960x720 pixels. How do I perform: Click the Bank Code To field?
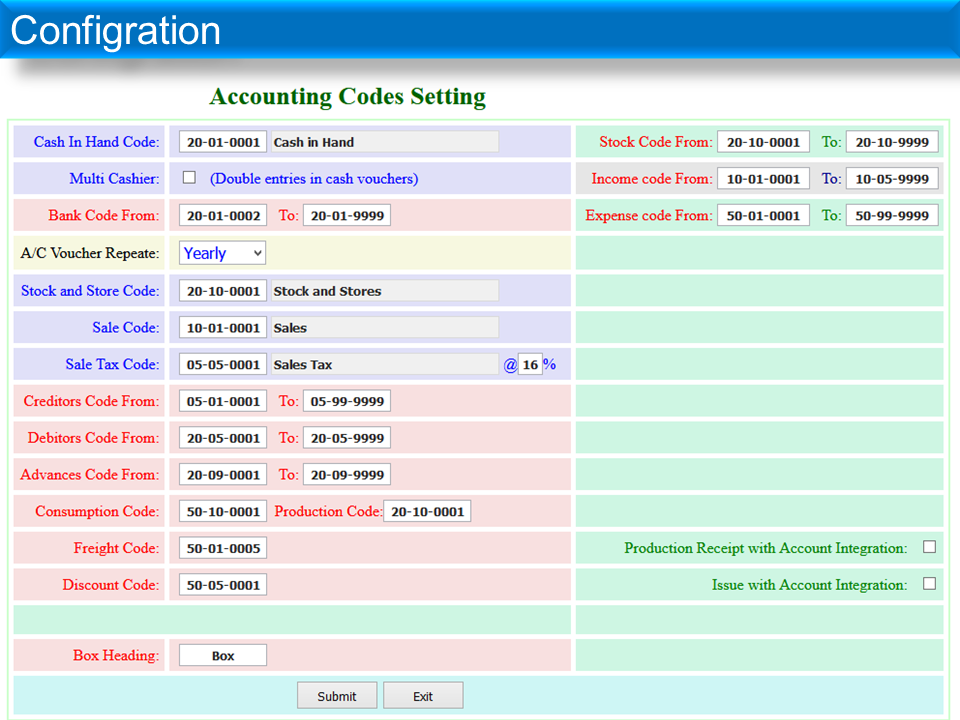point(346,216)
